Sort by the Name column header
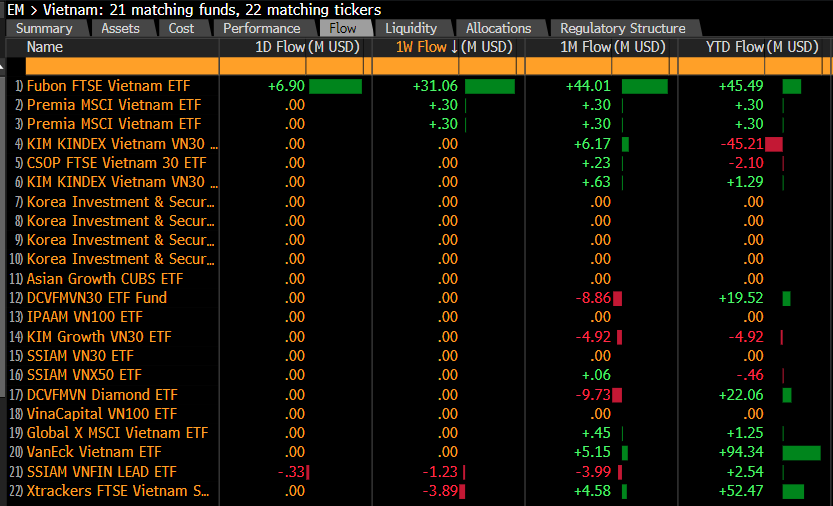 click(x=45, y=47)
